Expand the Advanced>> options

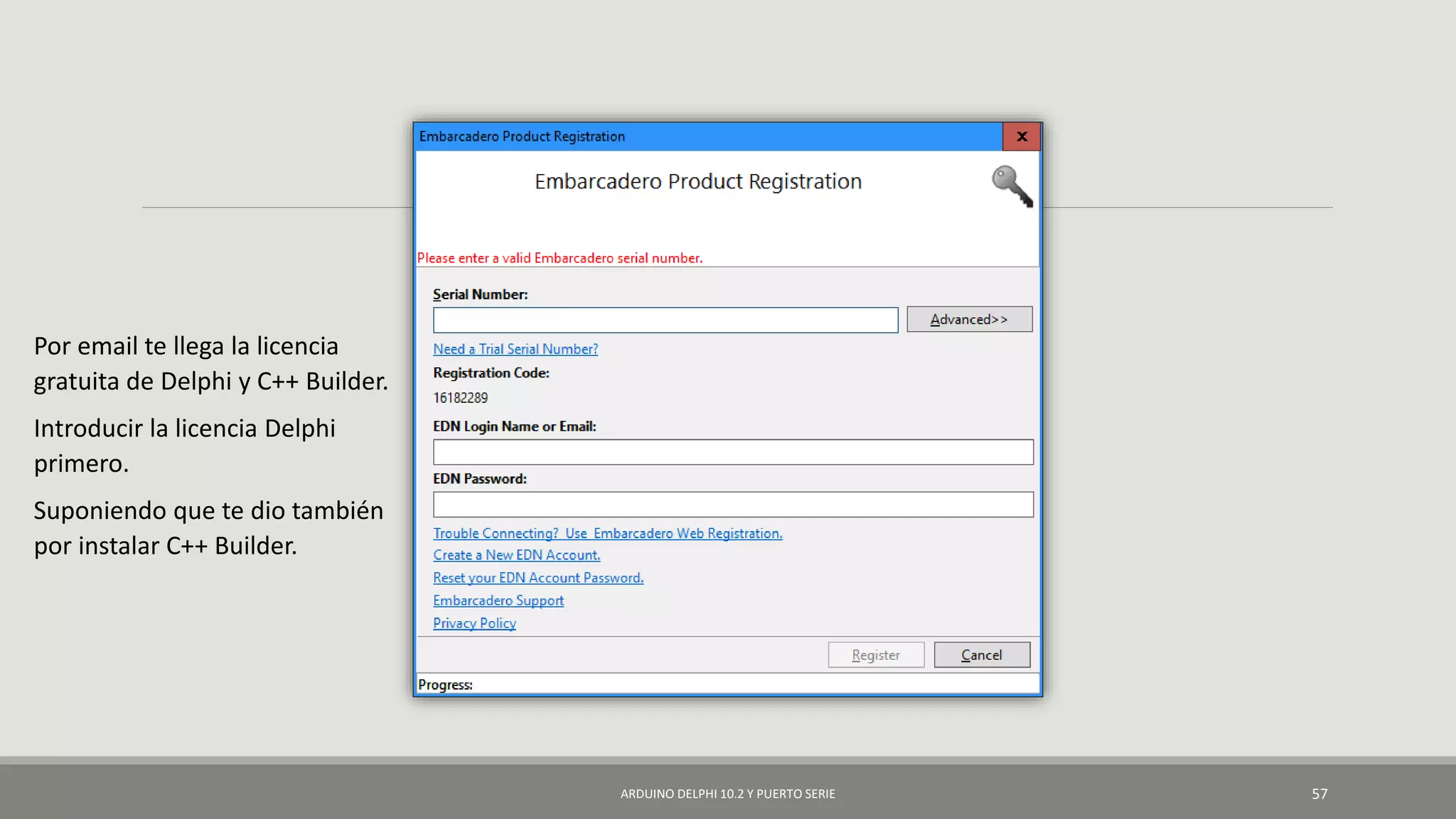(969, 319)
